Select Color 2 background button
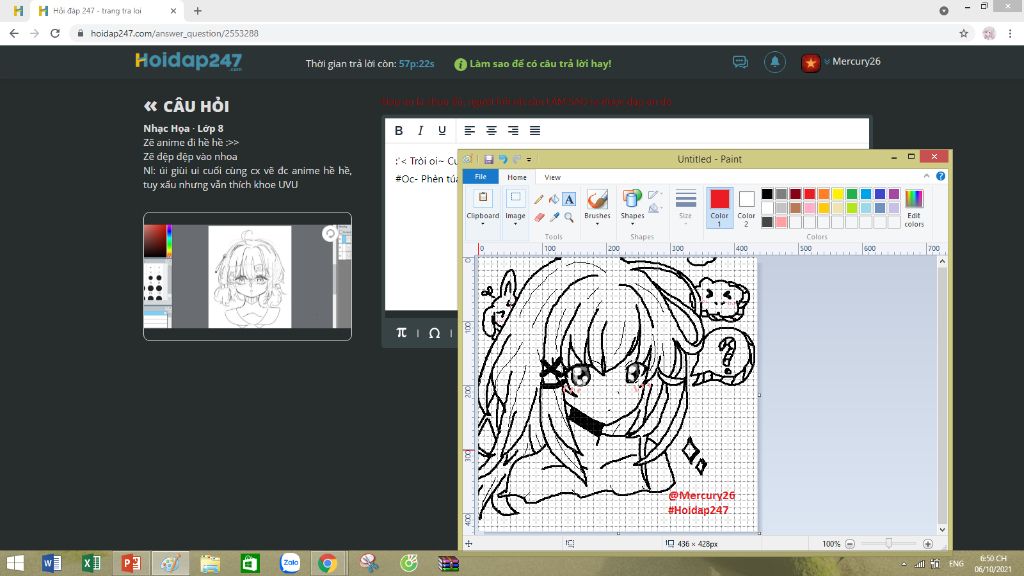Image resolution: width=1024 pixels, height=576 pixels. [x=746, y=207]
